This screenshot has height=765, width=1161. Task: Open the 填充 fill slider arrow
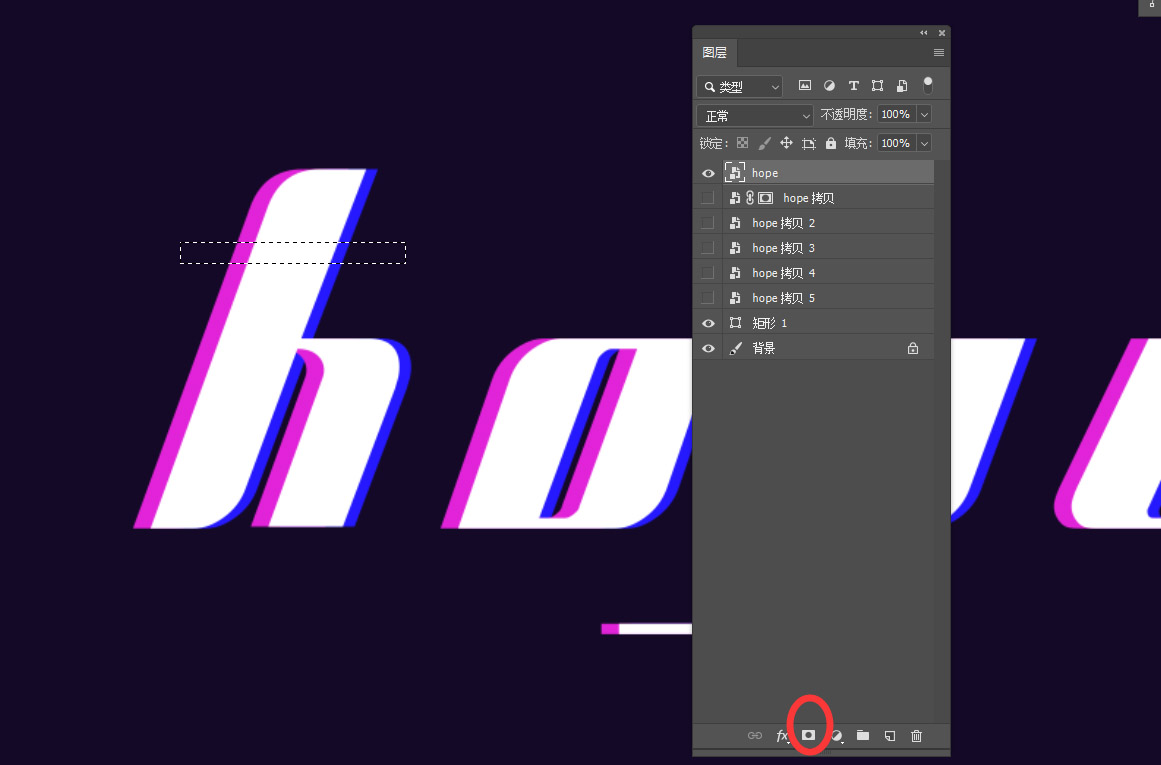click(x=924, y=143)
